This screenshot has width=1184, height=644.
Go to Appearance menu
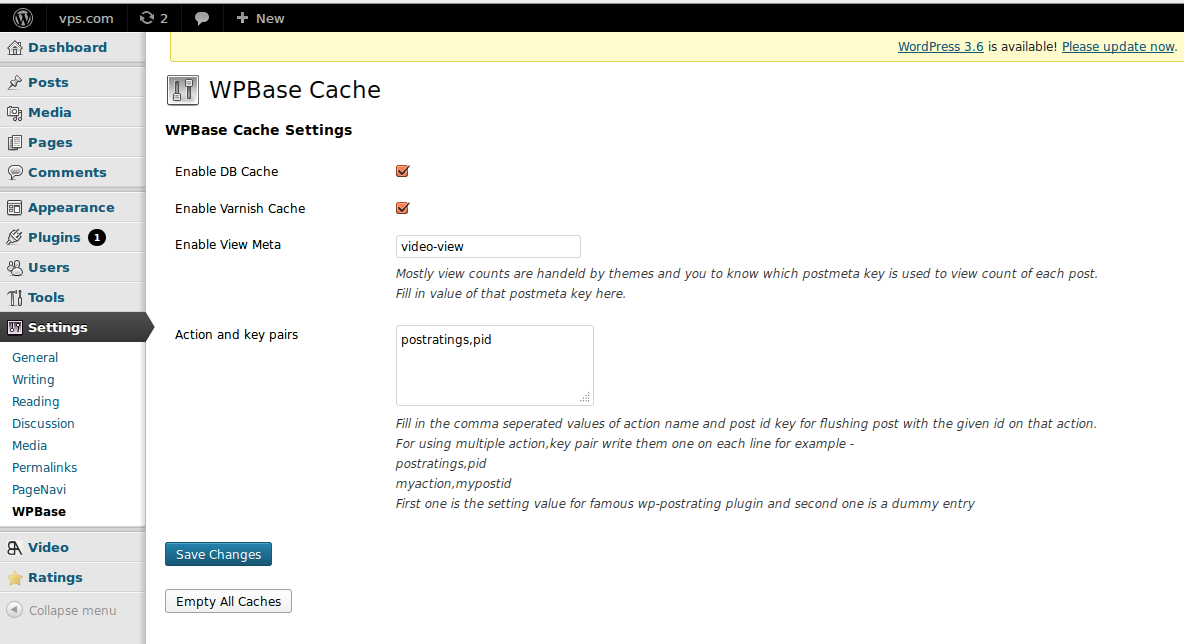click(x=71, y=208)
